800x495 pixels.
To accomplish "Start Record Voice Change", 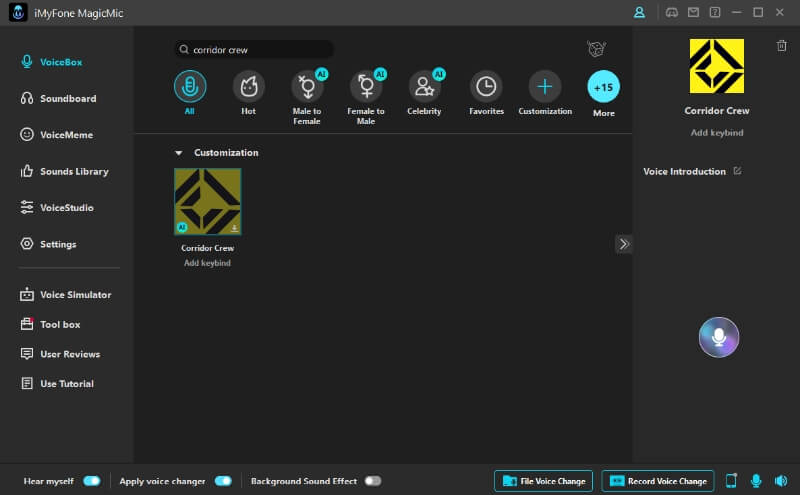I will click(658, 481).
